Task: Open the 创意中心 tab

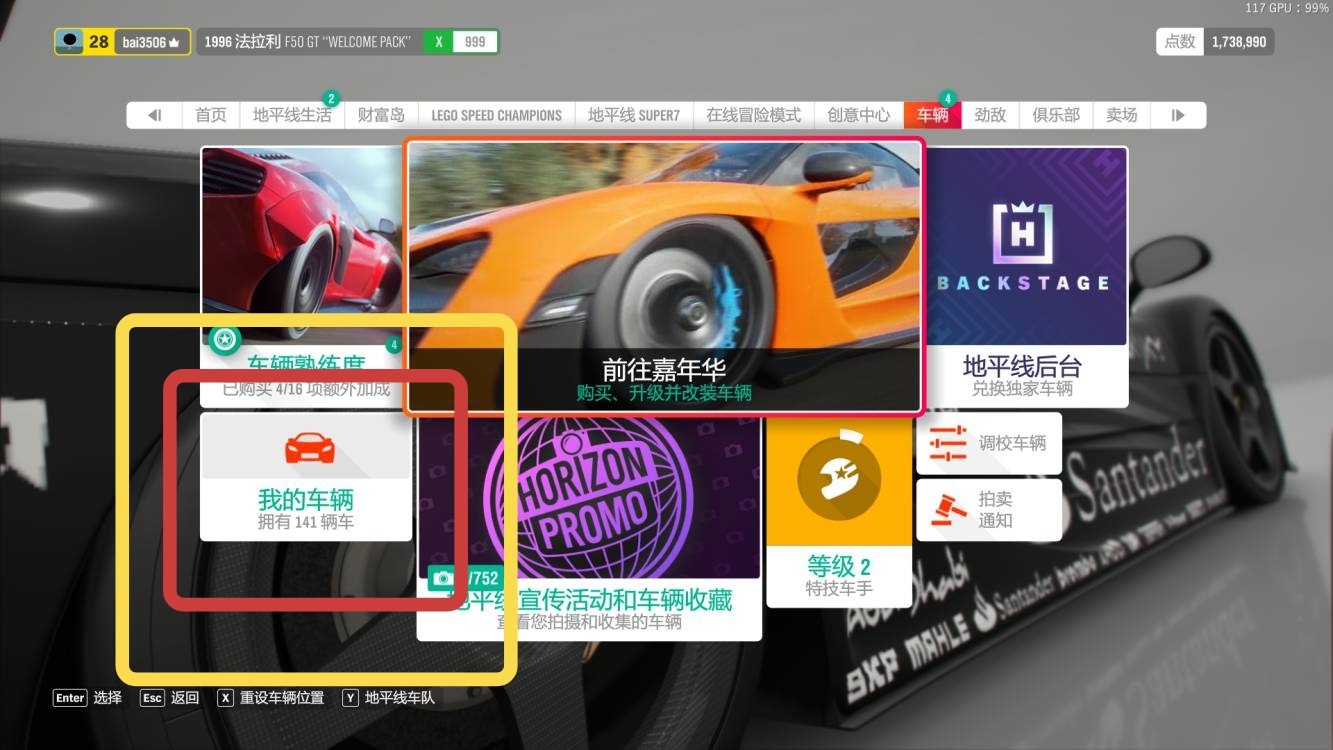Action: pyautogui.click(x=859, y=115)
